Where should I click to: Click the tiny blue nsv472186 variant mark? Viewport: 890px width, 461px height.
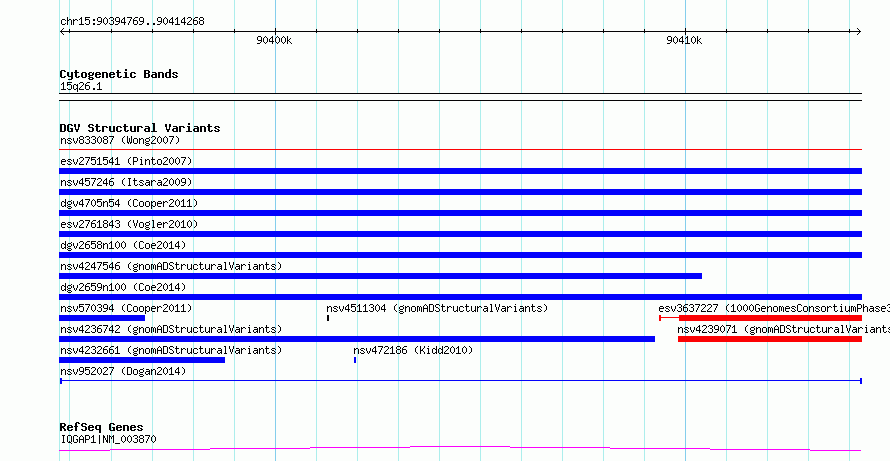355,360
